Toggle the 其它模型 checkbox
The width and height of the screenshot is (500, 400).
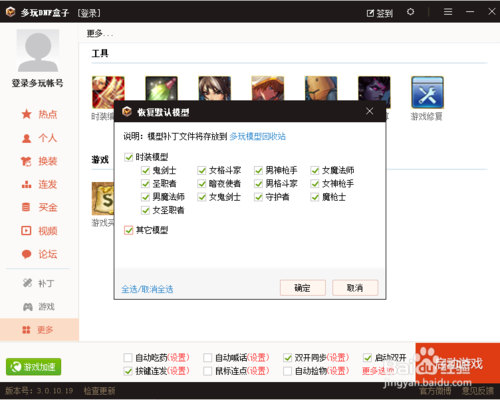click(x=128, y=230)
